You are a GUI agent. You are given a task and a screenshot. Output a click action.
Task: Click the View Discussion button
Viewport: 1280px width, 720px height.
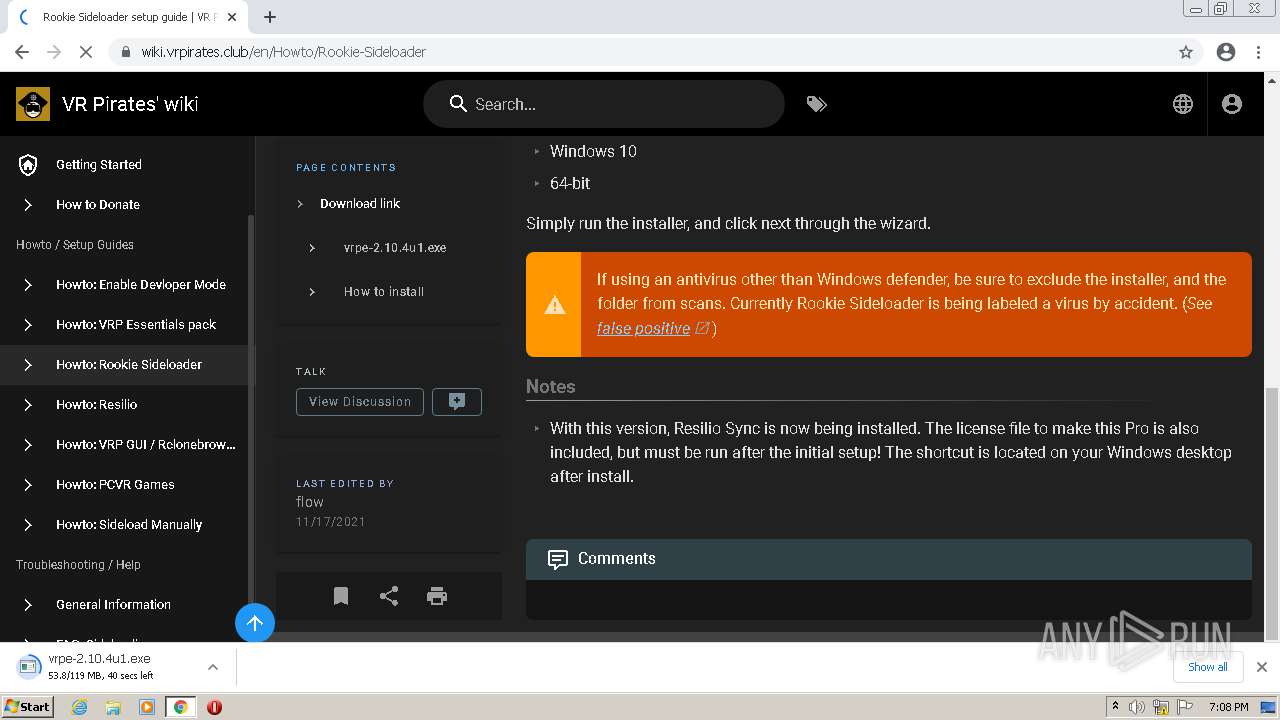(x=360, y=402)
